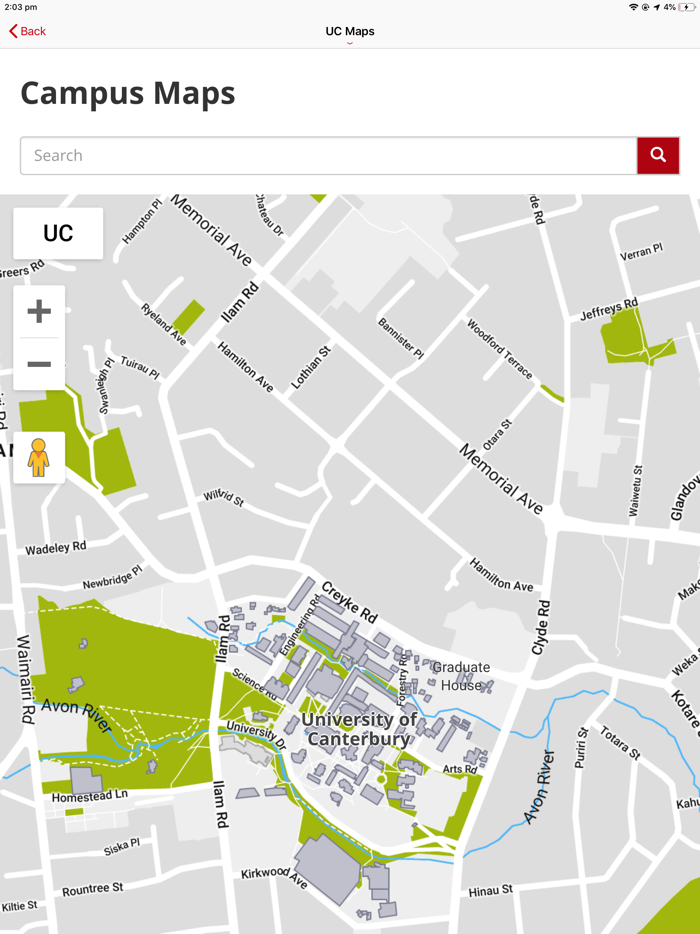Screen dimensions: 700x934
Task: Select Graduate House on the map
Action: click(x=461, y=675)
